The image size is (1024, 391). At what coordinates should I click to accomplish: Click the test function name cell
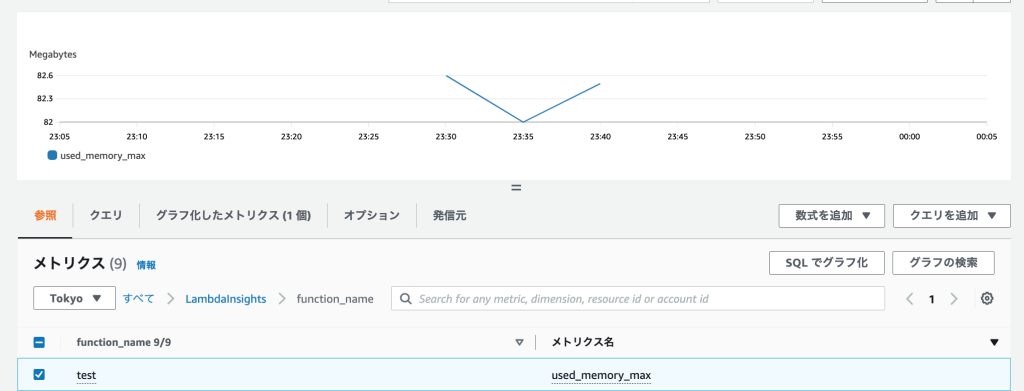click(x=86, y=375)
